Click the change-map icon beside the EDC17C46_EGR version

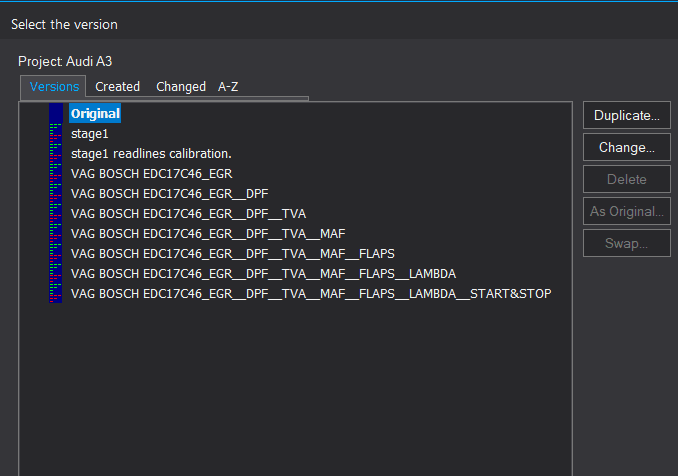click(56, 173)
